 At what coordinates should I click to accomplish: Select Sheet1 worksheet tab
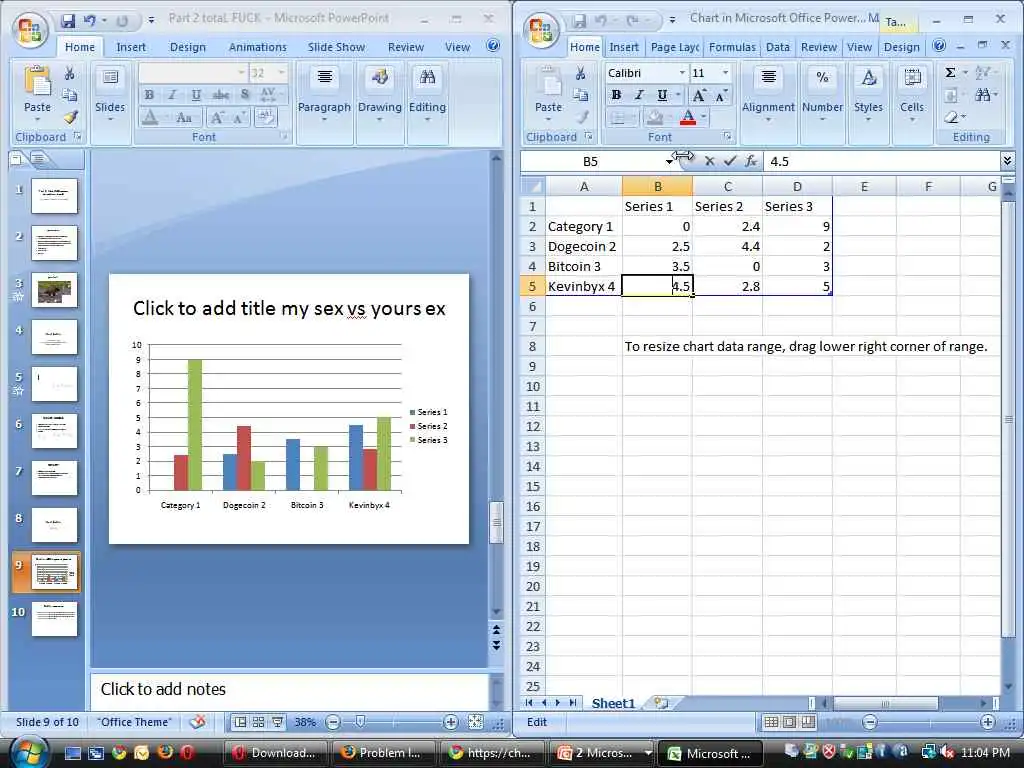click(613, 703)
